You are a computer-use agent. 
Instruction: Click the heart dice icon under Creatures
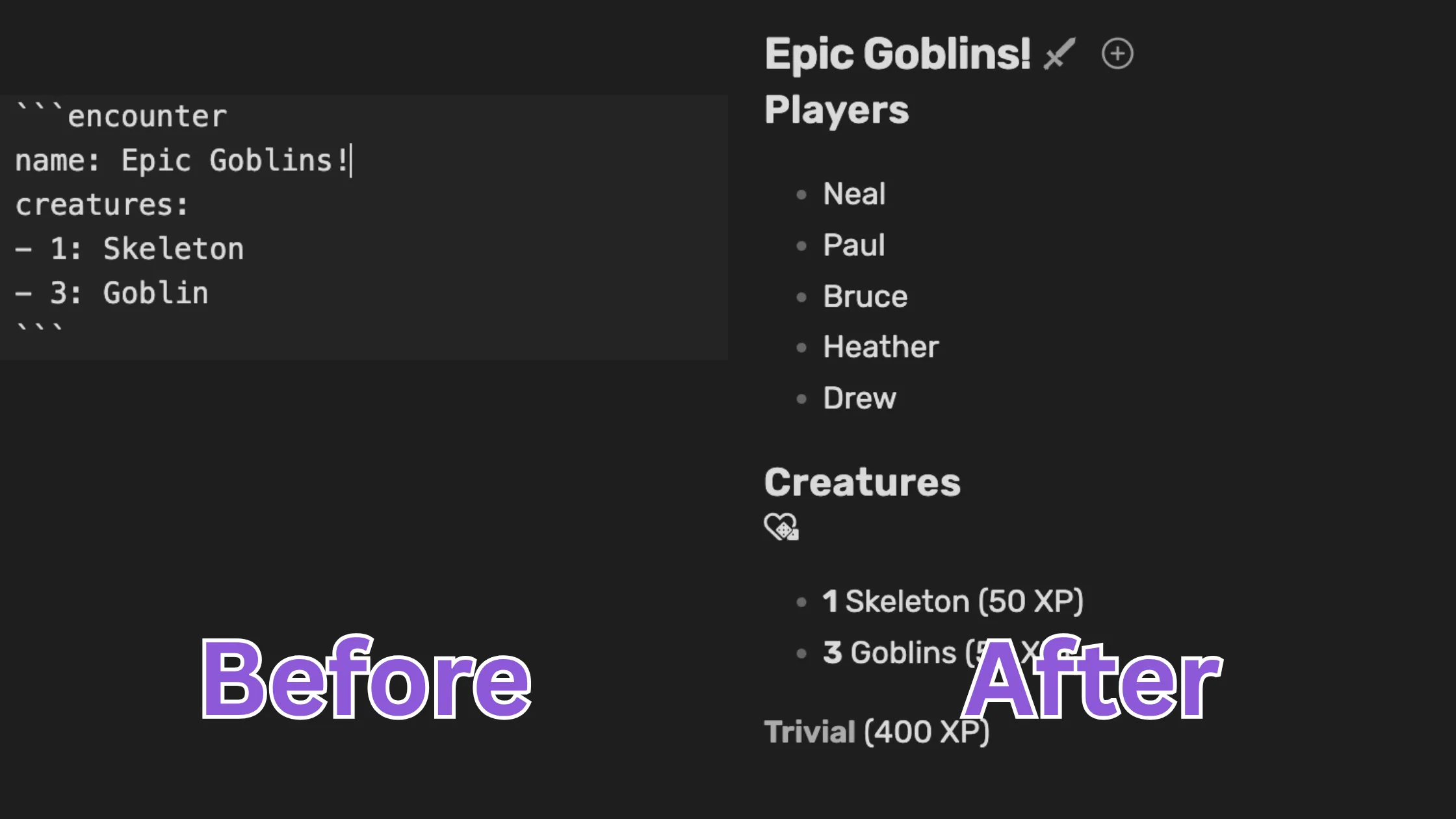pos(781,527)
